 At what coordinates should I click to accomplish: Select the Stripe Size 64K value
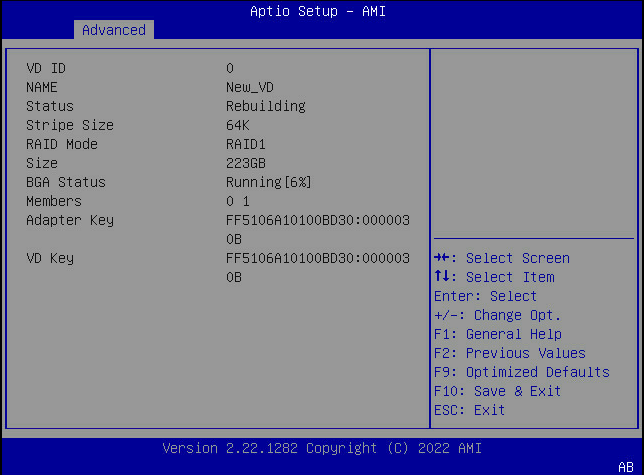(x=238, y=125)
